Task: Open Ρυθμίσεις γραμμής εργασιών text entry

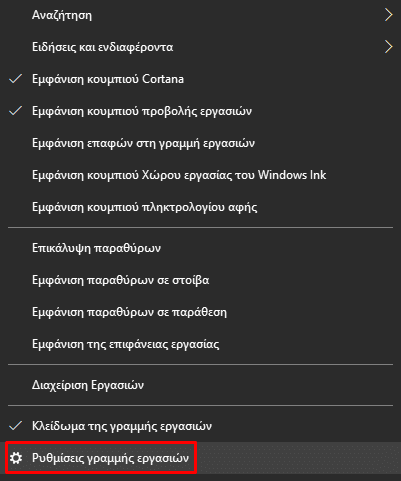Action: click(110, 458)
